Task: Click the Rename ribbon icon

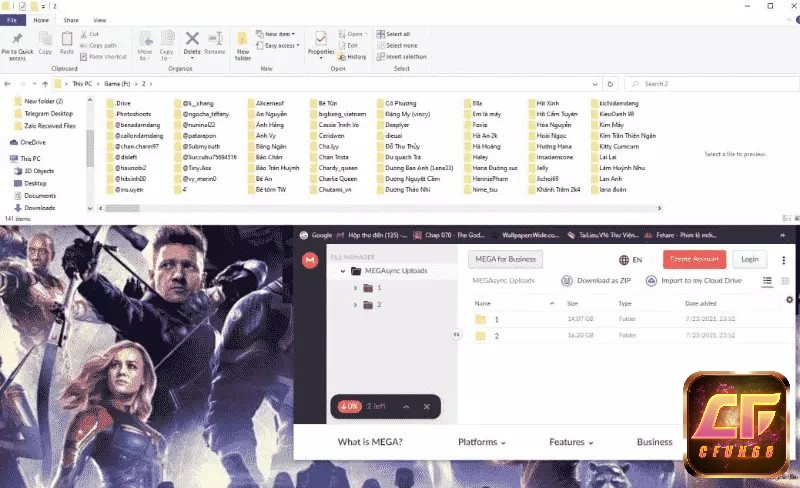Action: click(215, 39)
